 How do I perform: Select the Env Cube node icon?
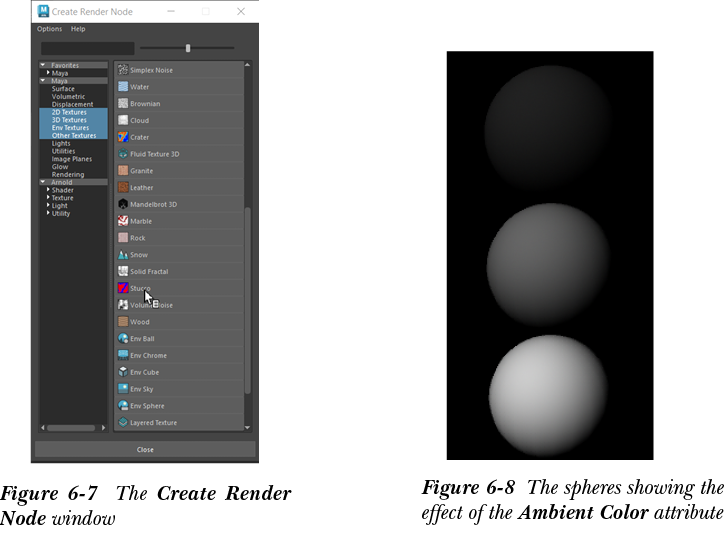[x=123, y=372]
